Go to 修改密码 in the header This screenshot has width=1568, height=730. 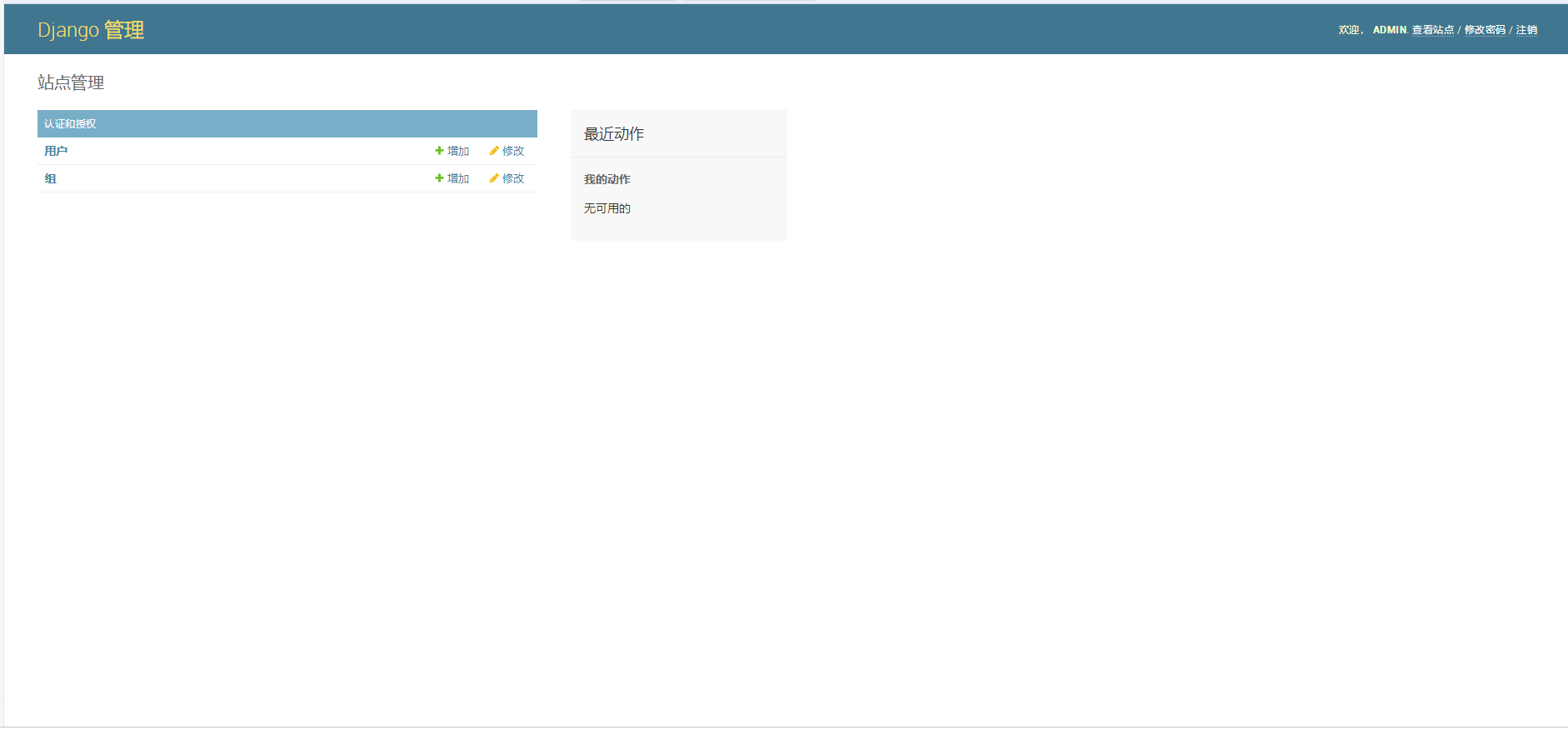point(1485,30)
